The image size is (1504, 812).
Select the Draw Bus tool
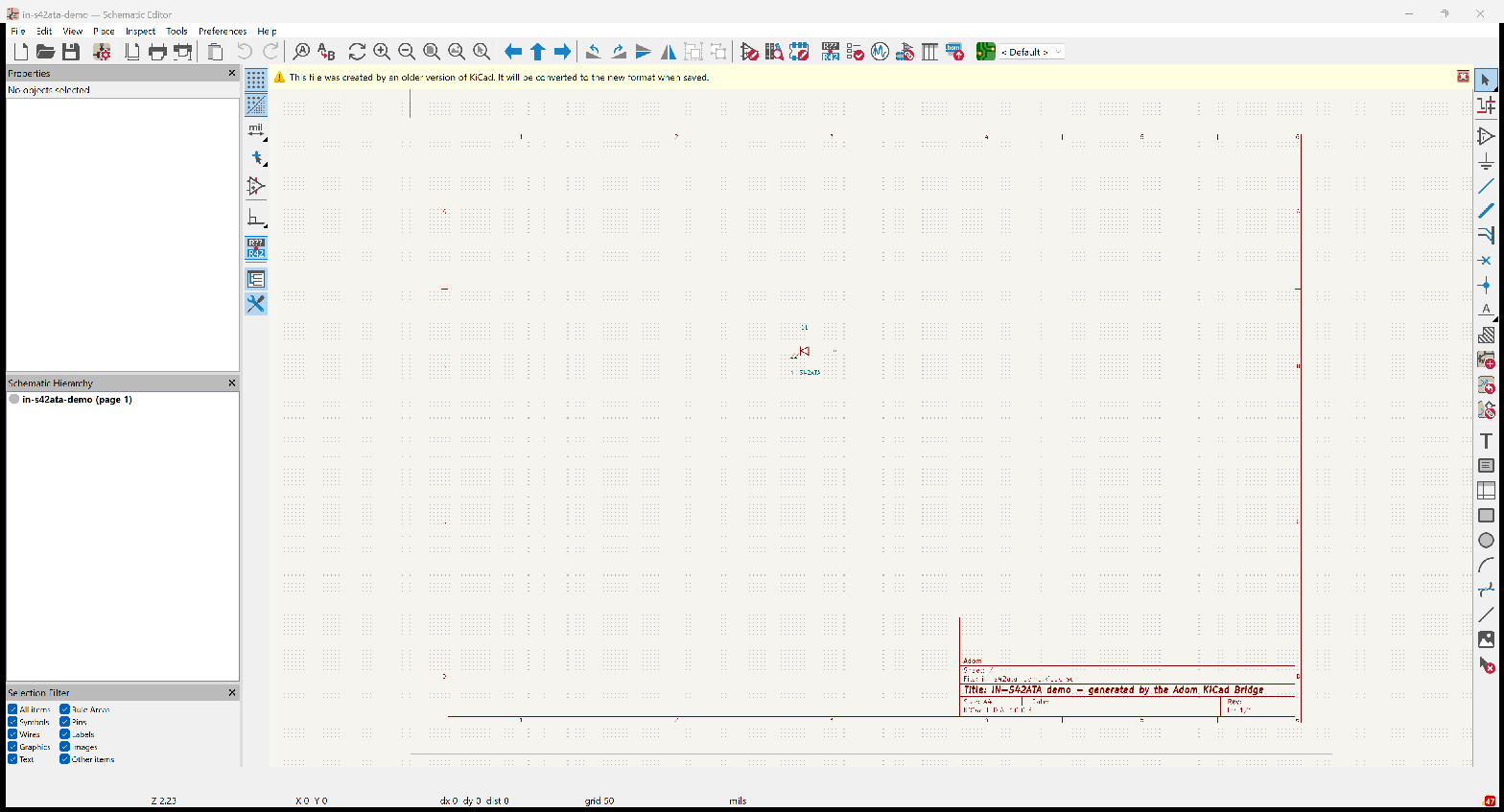(1486, 211)
